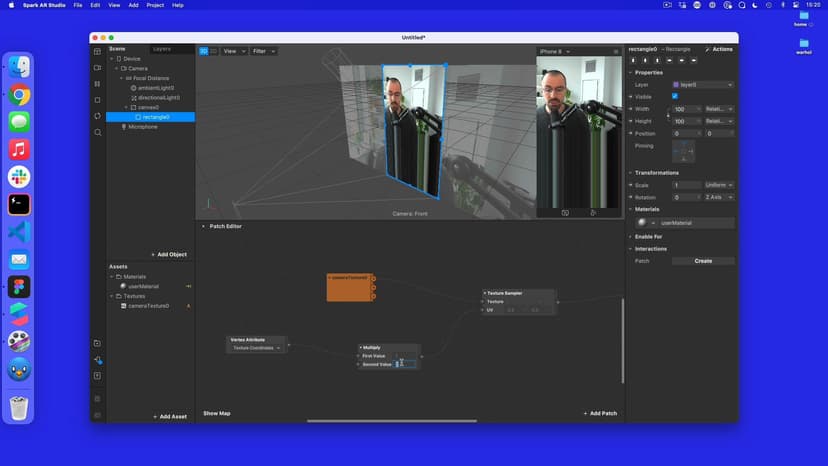Open Texture Coordinates dropdown in Vertex Attribute patch
Screen dimensions: 828x466
(257, 348)
